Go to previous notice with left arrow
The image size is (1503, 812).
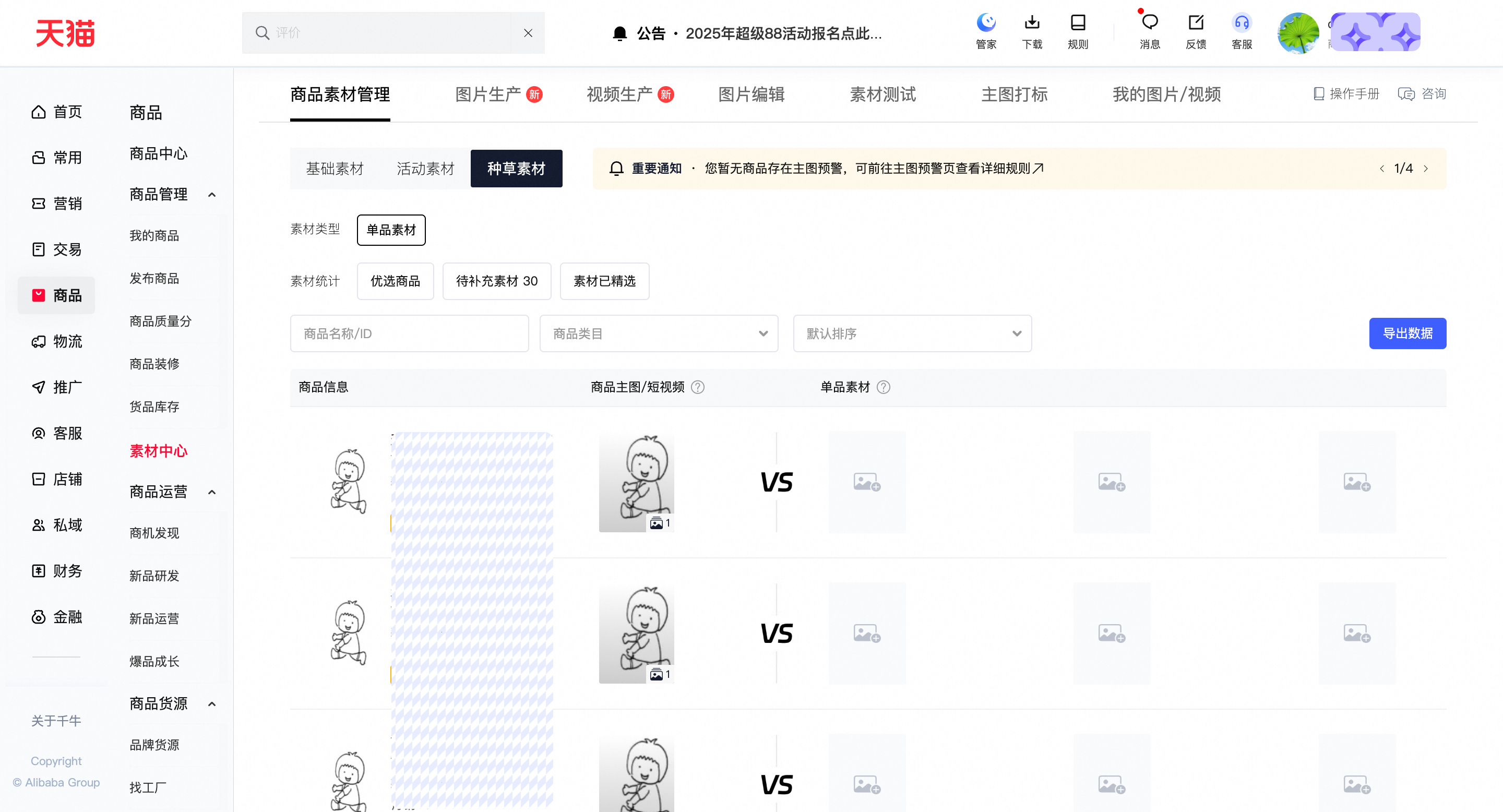[1381, 169]
